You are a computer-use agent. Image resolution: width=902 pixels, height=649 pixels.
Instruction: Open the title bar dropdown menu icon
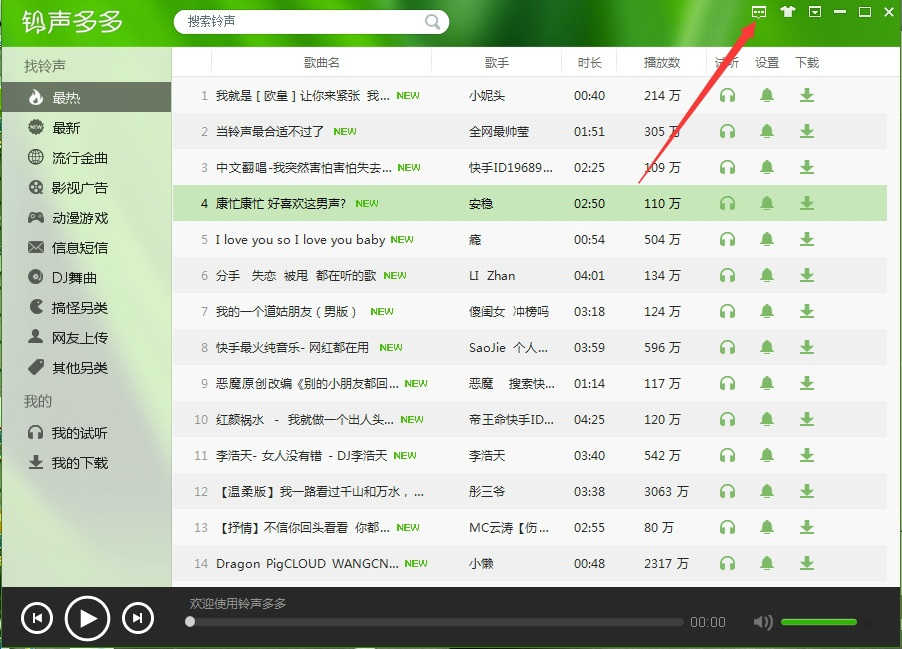tap(815, 12)
